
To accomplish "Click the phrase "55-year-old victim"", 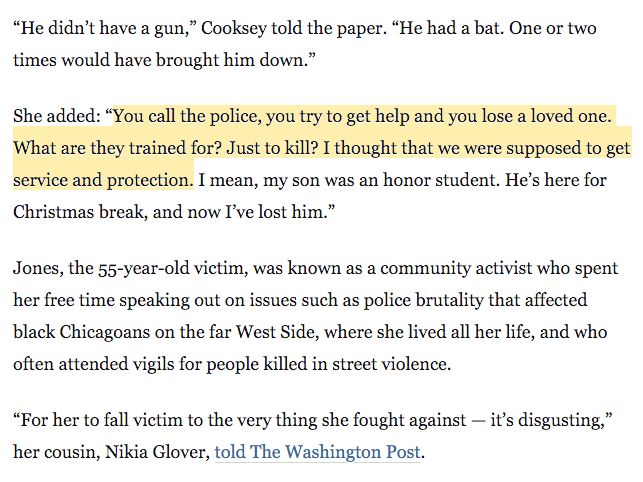I will click(x=171, y=268).
